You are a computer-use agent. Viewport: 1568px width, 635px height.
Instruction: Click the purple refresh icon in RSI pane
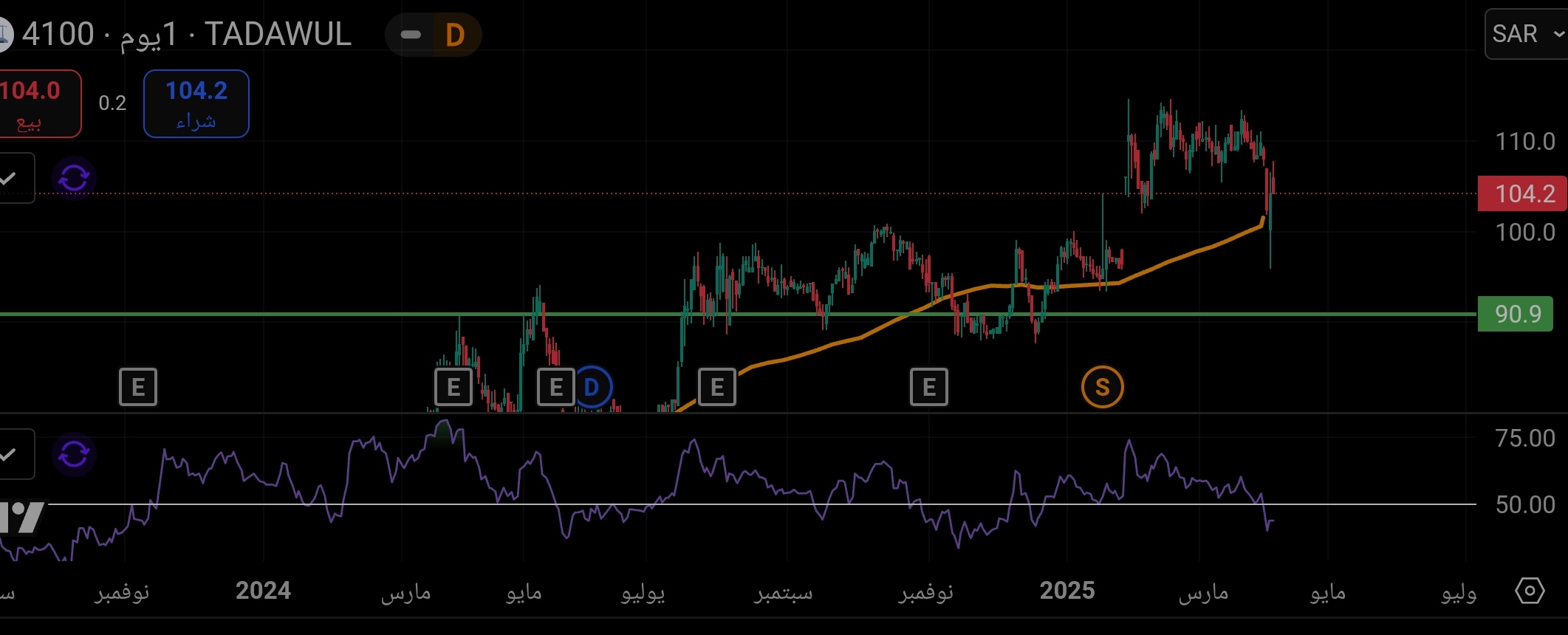(74, 454)
